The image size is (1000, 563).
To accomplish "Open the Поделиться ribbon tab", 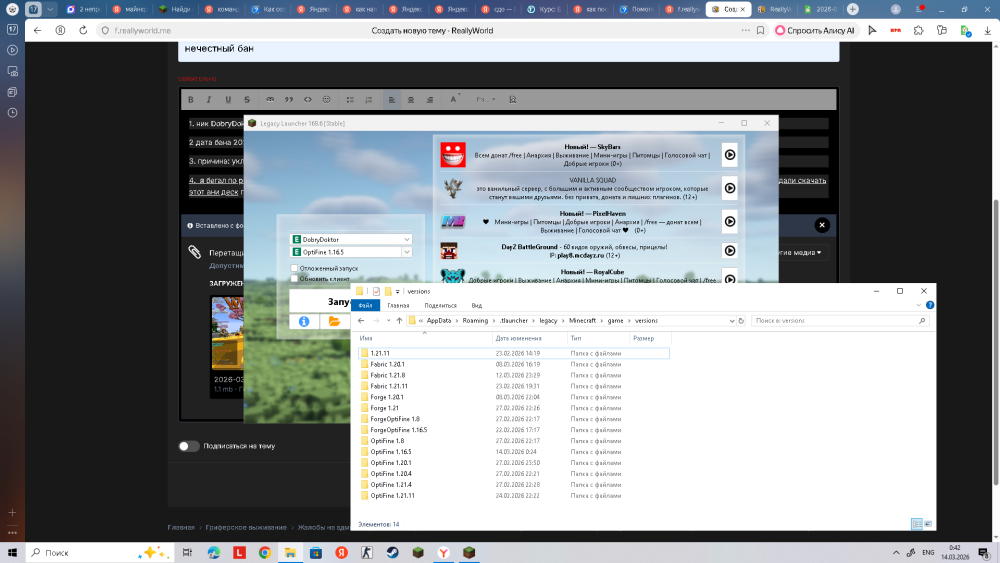I will [x=440, y=305].
